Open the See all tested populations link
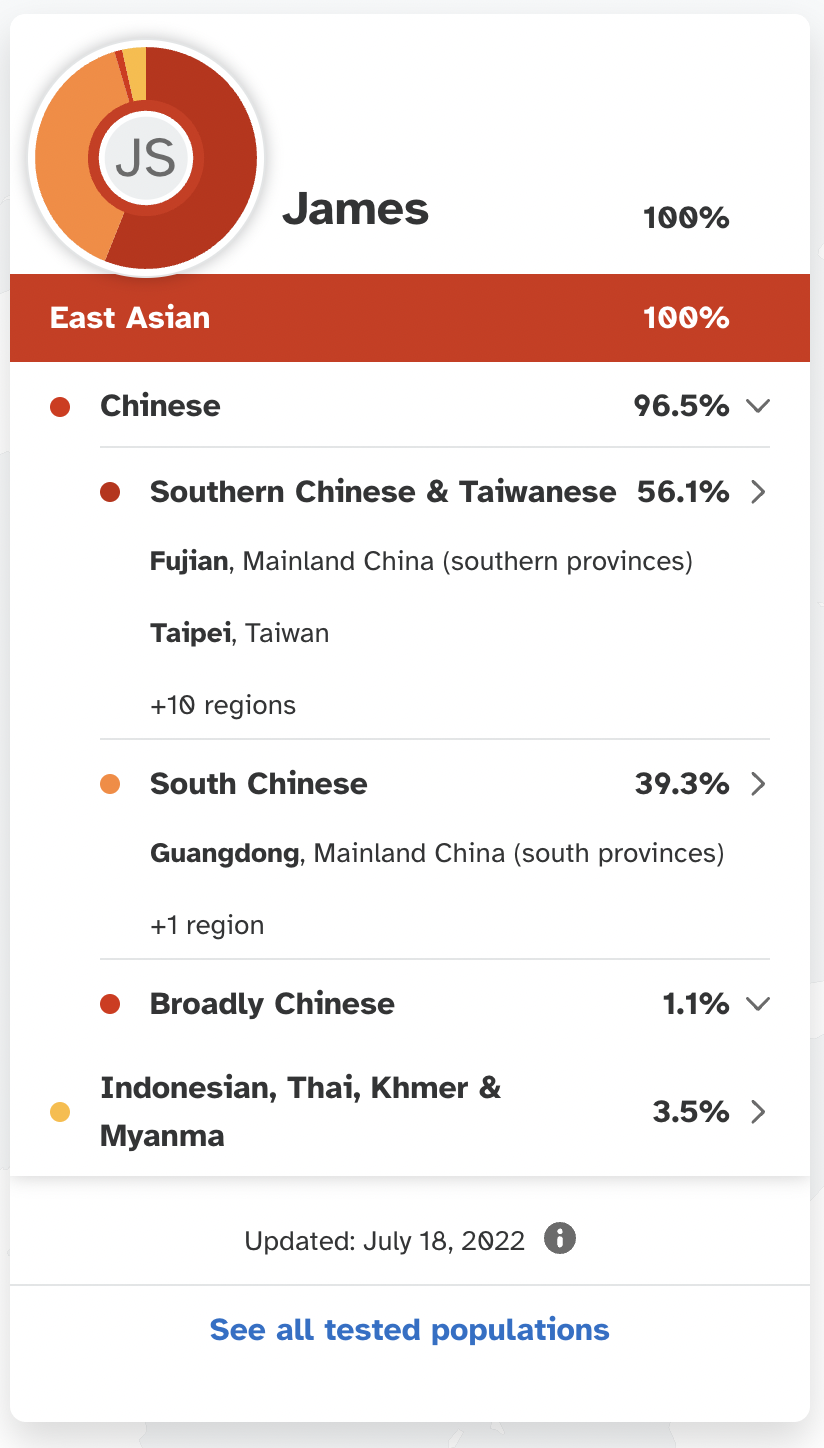This screenshot has height=1448, width=824. [409, 1329]
